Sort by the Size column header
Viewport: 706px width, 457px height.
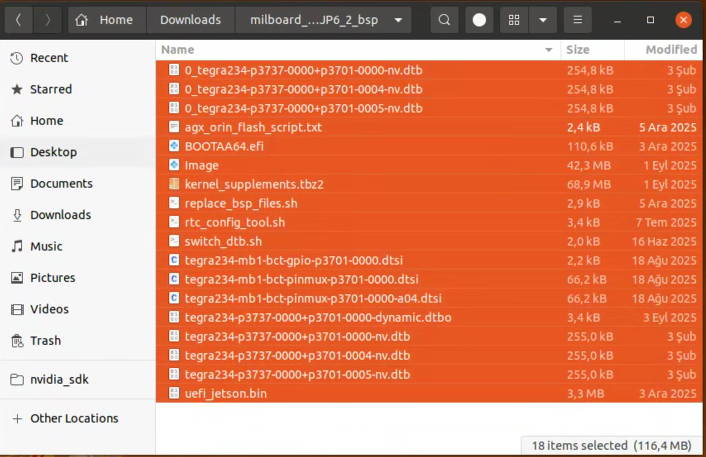(592, 50)
